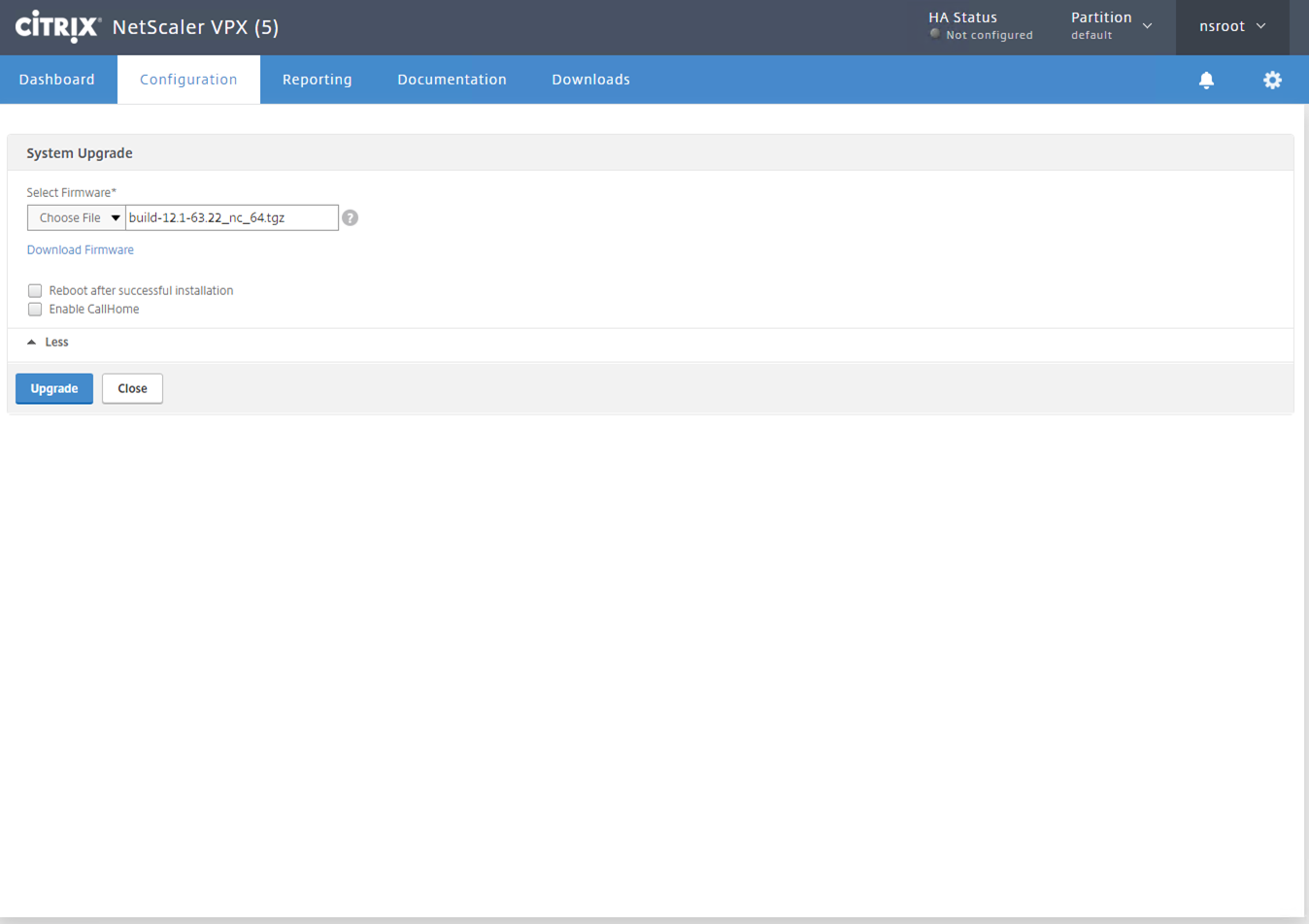Image resolution: width=1309 pixels, height=924 pixels.
Task: Click the Citrix logo
Action: pyautogui.click(x=57, y=26)
